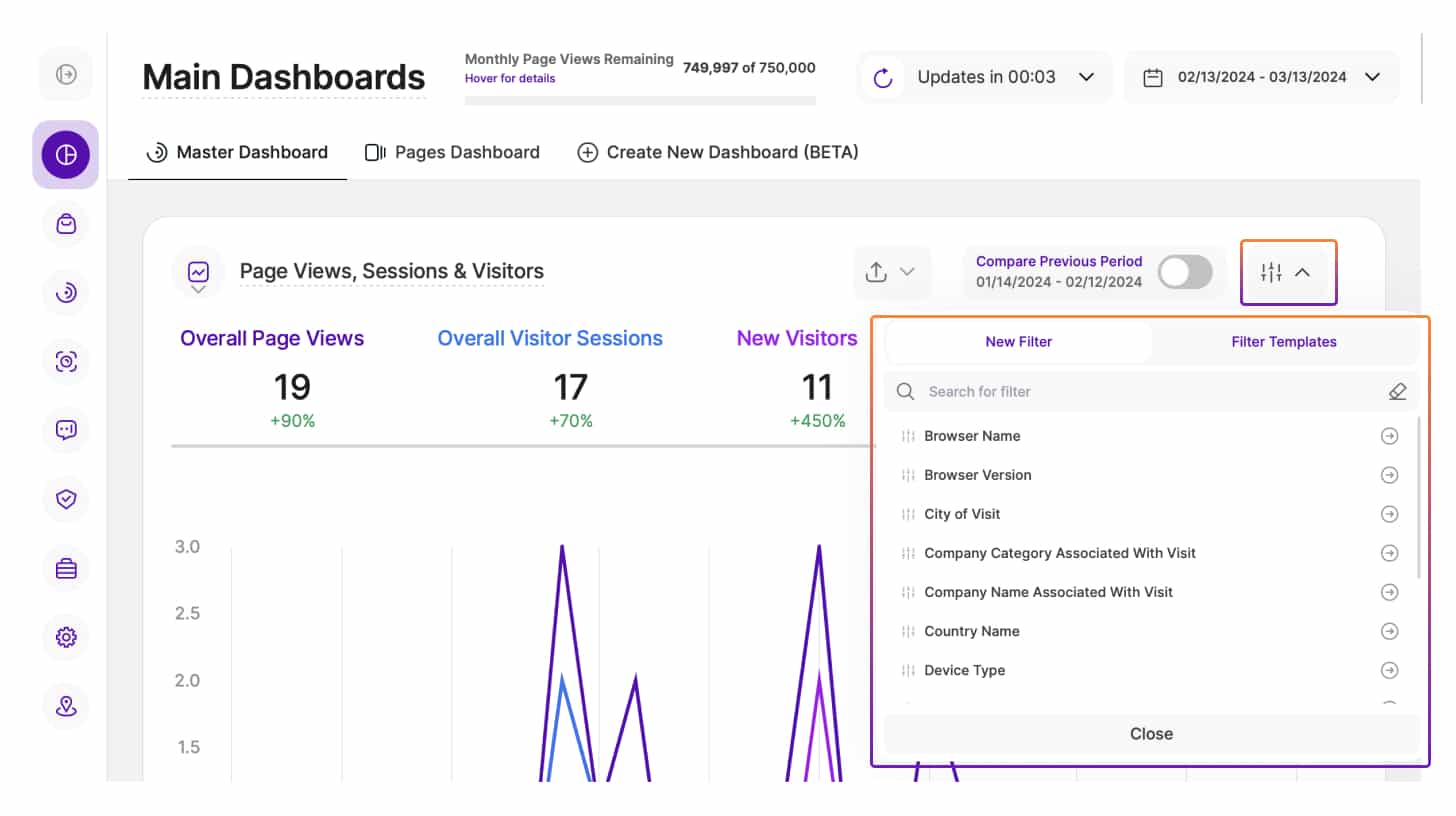Click the Close button in filter panel

coord(1150,734)
